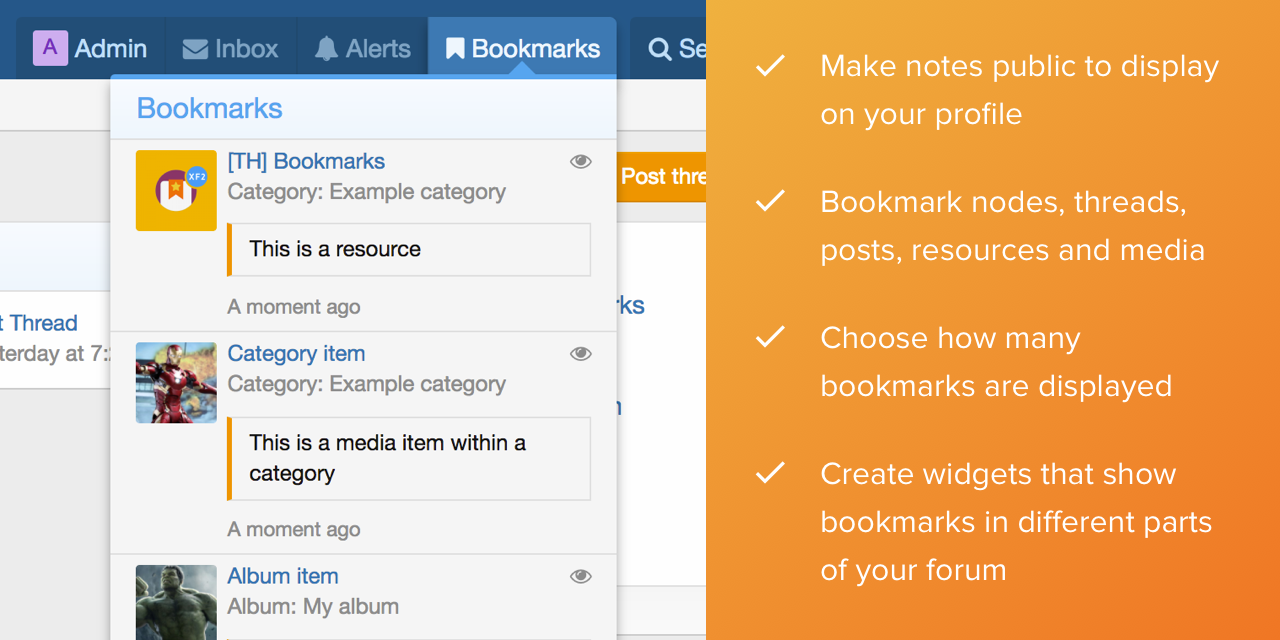The width and height of the screenshot is (1280, 640).
Task: Click the "This is a resource" note box
Action: tap(409, 249)
